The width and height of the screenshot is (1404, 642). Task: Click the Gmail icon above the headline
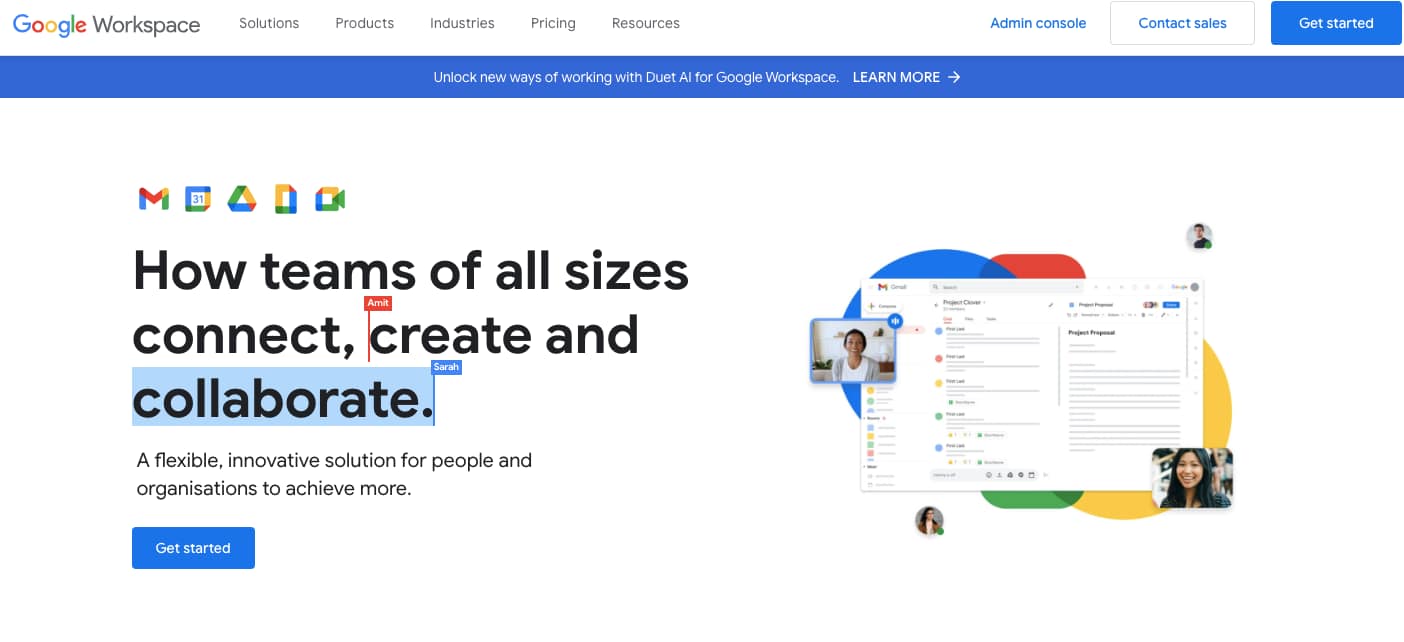tap(153, 199)
